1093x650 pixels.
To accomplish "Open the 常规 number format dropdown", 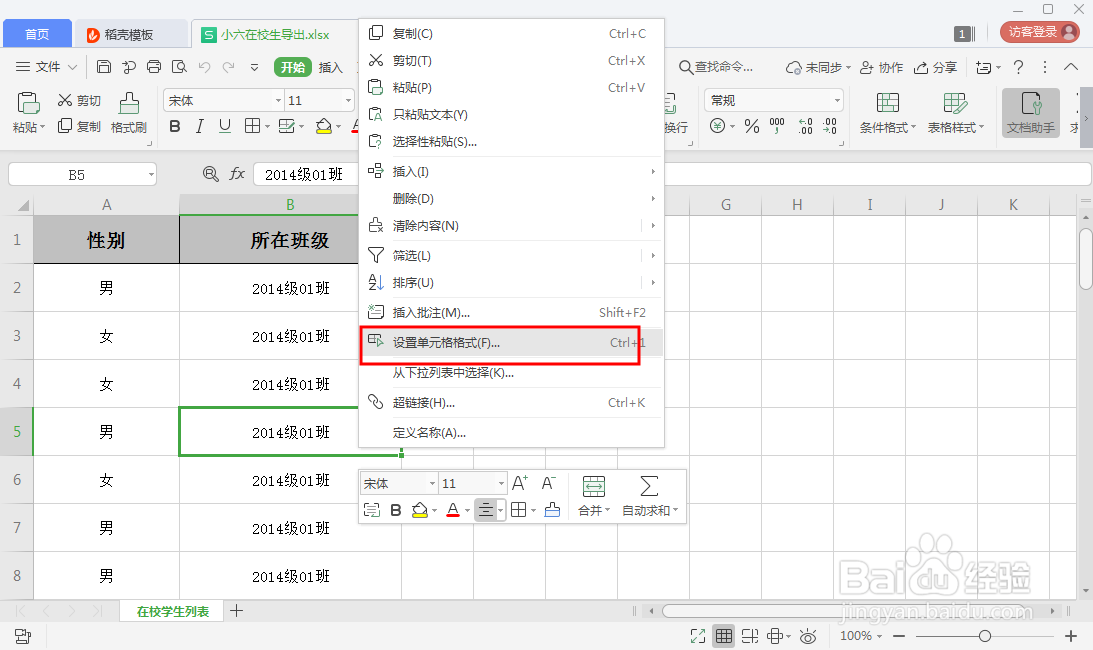I will pos(773,100).
